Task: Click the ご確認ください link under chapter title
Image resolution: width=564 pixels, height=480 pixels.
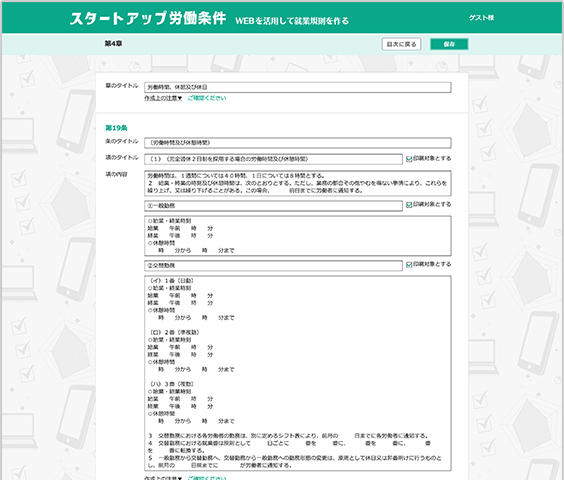Action: click(x=207, y=98)
